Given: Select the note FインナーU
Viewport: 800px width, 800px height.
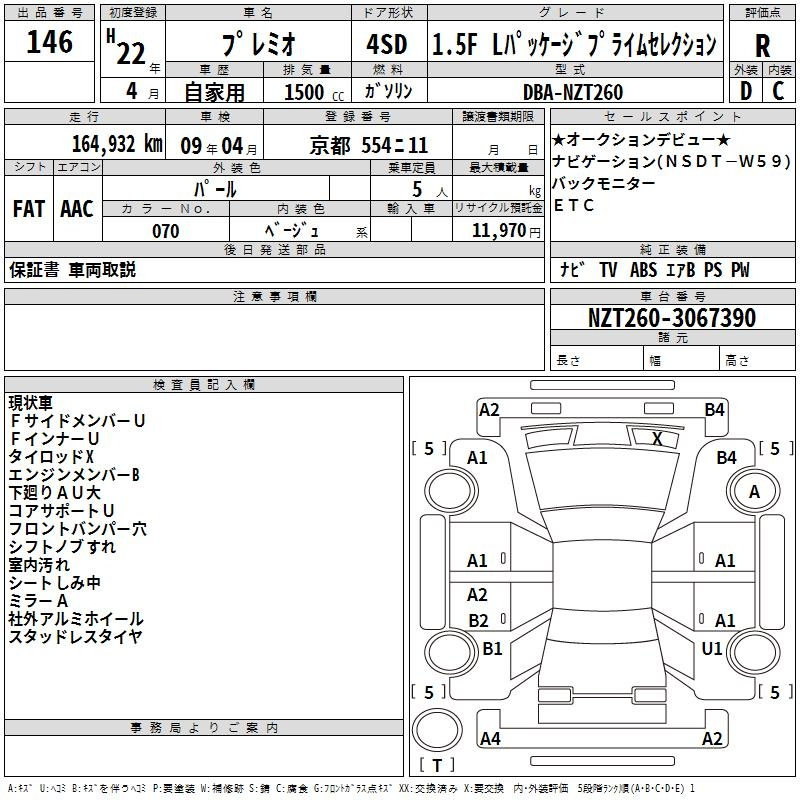Looking at the screenshot, I should tap(54, 439).
